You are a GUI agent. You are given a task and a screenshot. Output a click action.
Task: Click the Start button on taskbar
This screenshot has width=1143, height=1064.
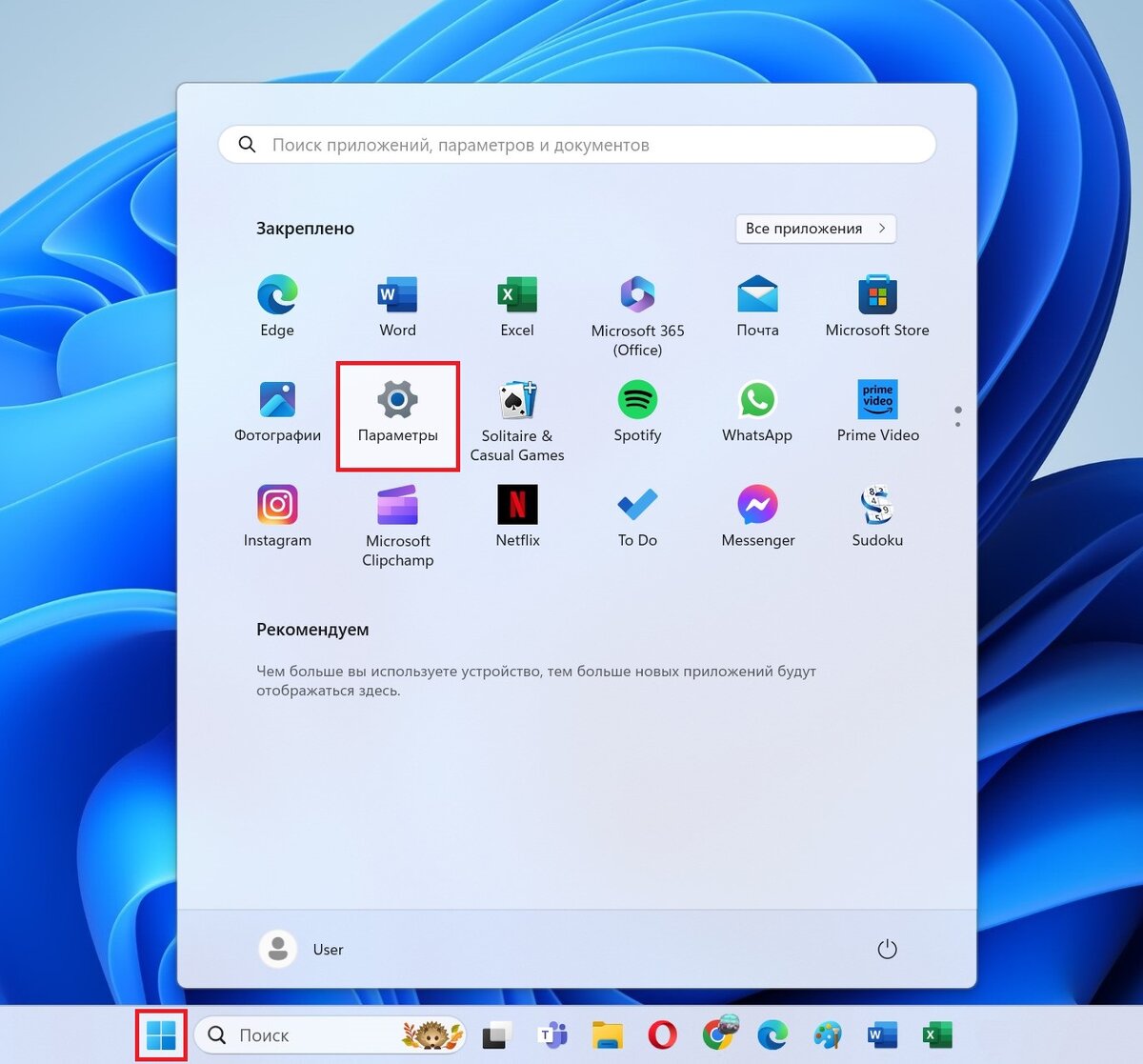tap(161, 1034)
